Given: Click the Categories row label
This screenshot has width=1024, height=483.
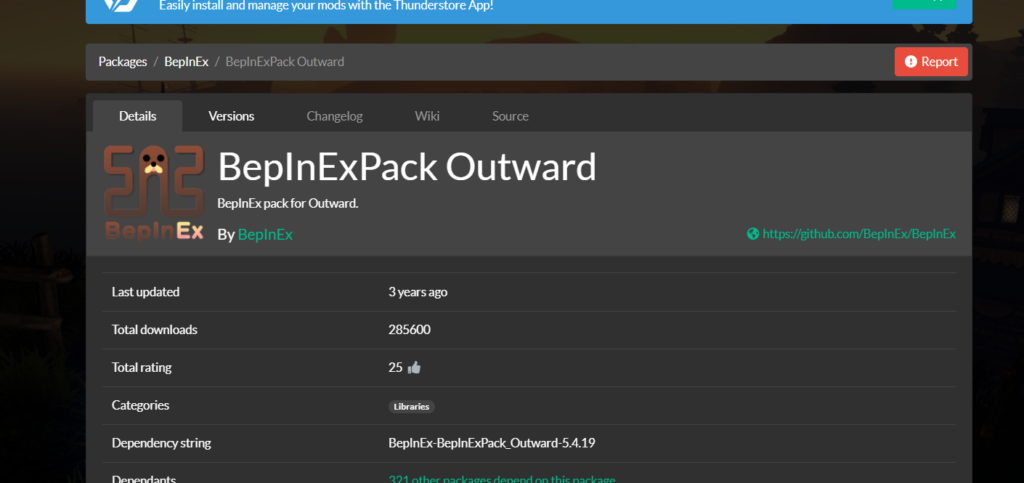Looking at the screenshot, I should click(x=140, y=405).
